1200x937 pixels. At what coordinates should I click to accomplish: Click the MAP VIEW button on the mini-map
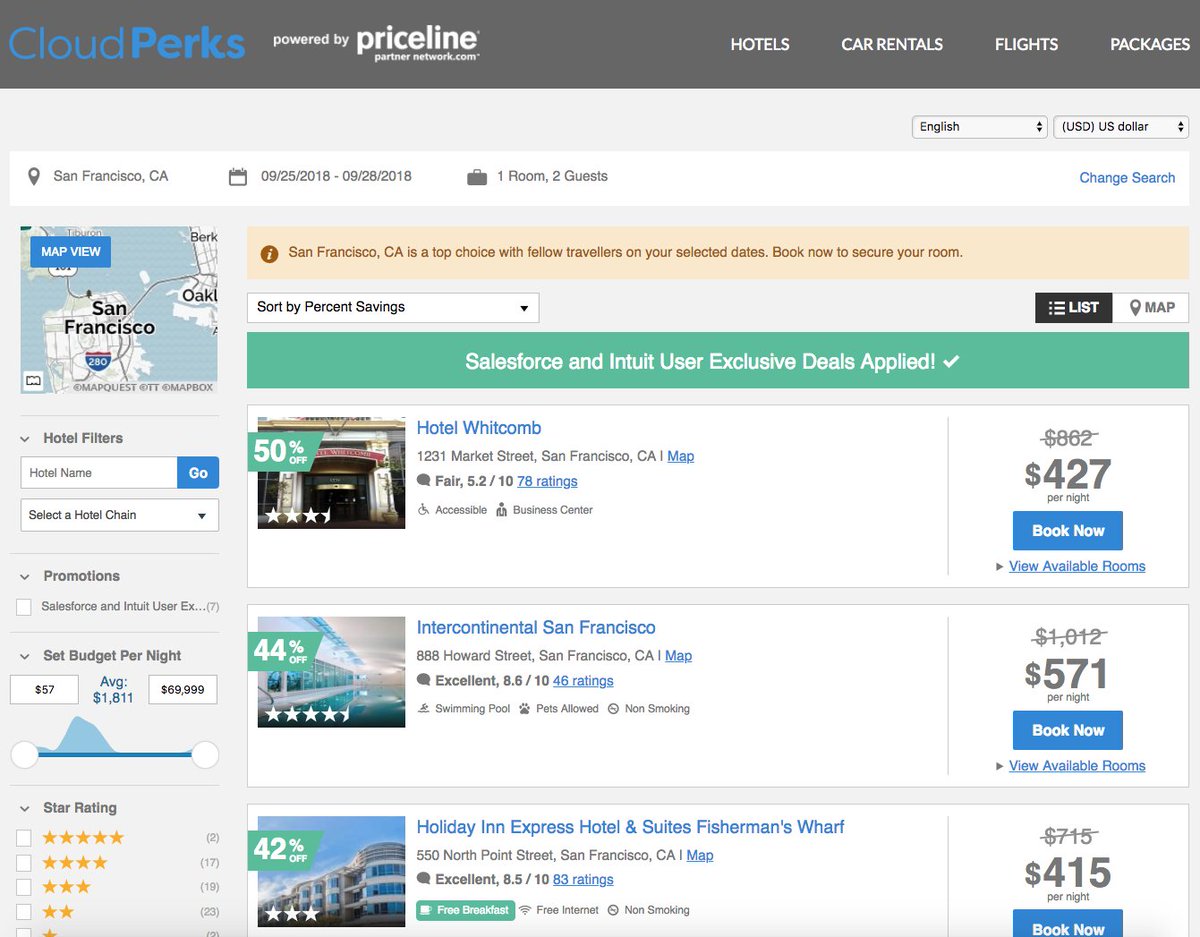71,252
